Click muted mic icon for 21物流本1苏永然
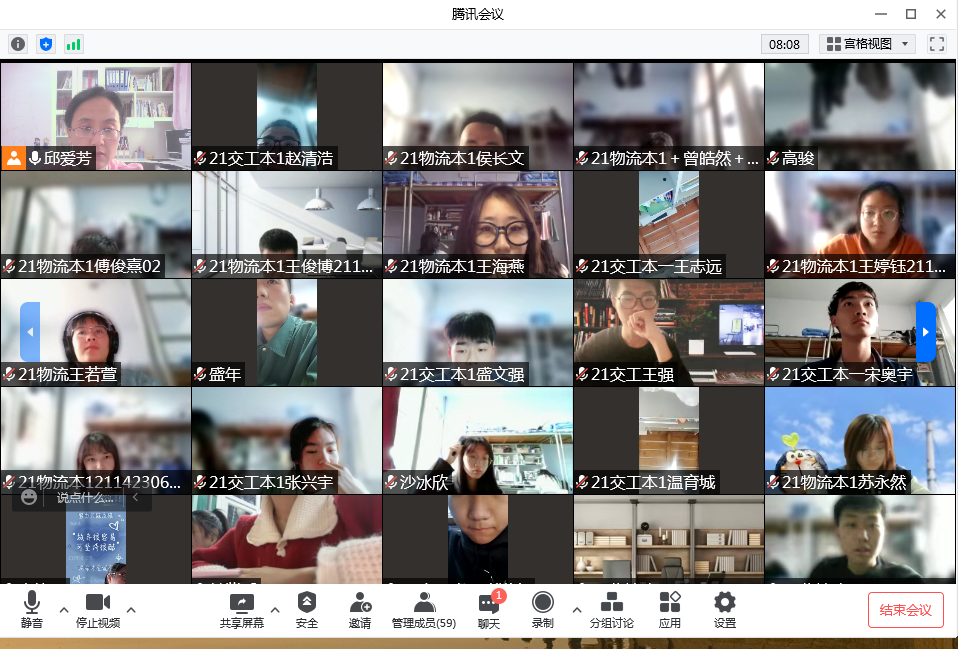Viewport: 958px width, 649px height. click(773, 482)
